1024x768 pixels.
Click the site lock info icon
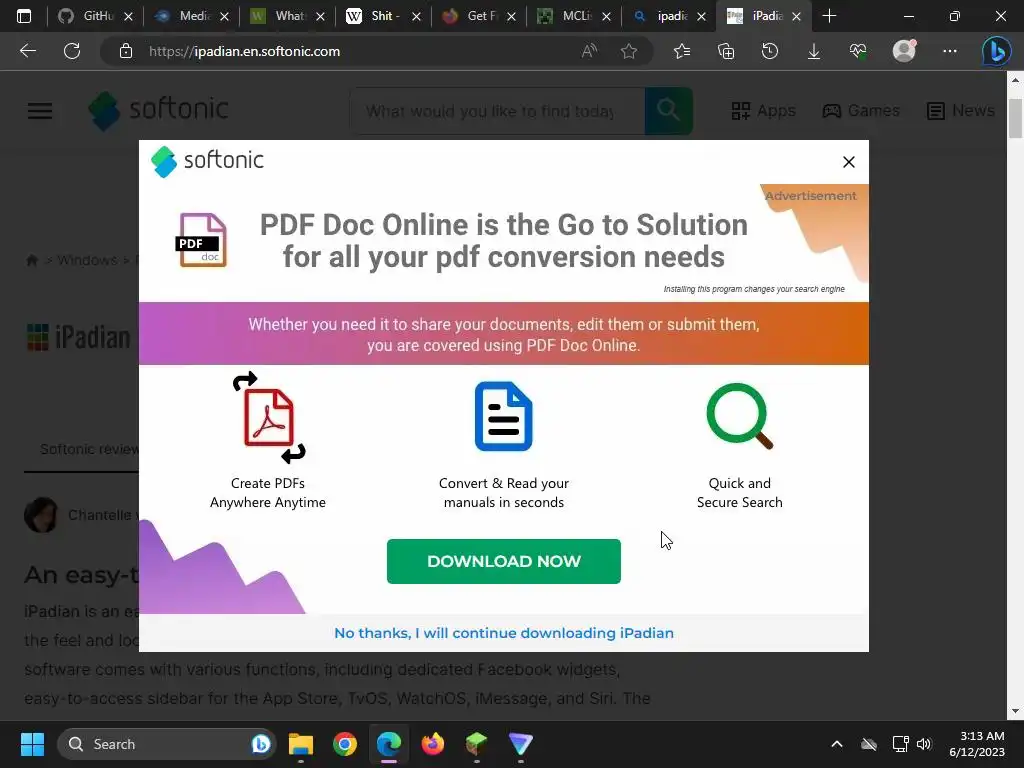click(x=126, y=51)
